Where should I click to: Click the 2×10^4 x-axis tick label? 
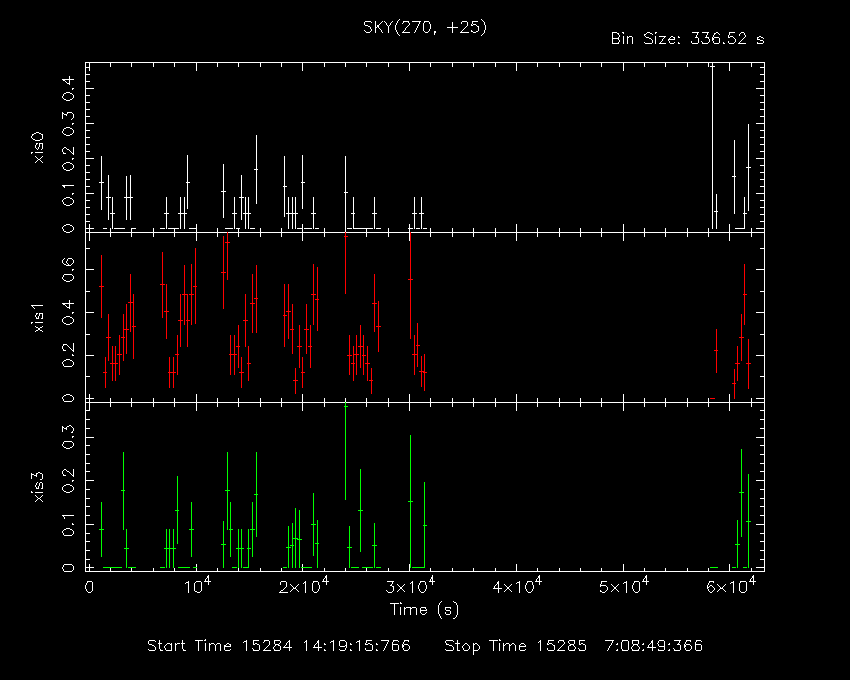point(304,586)
